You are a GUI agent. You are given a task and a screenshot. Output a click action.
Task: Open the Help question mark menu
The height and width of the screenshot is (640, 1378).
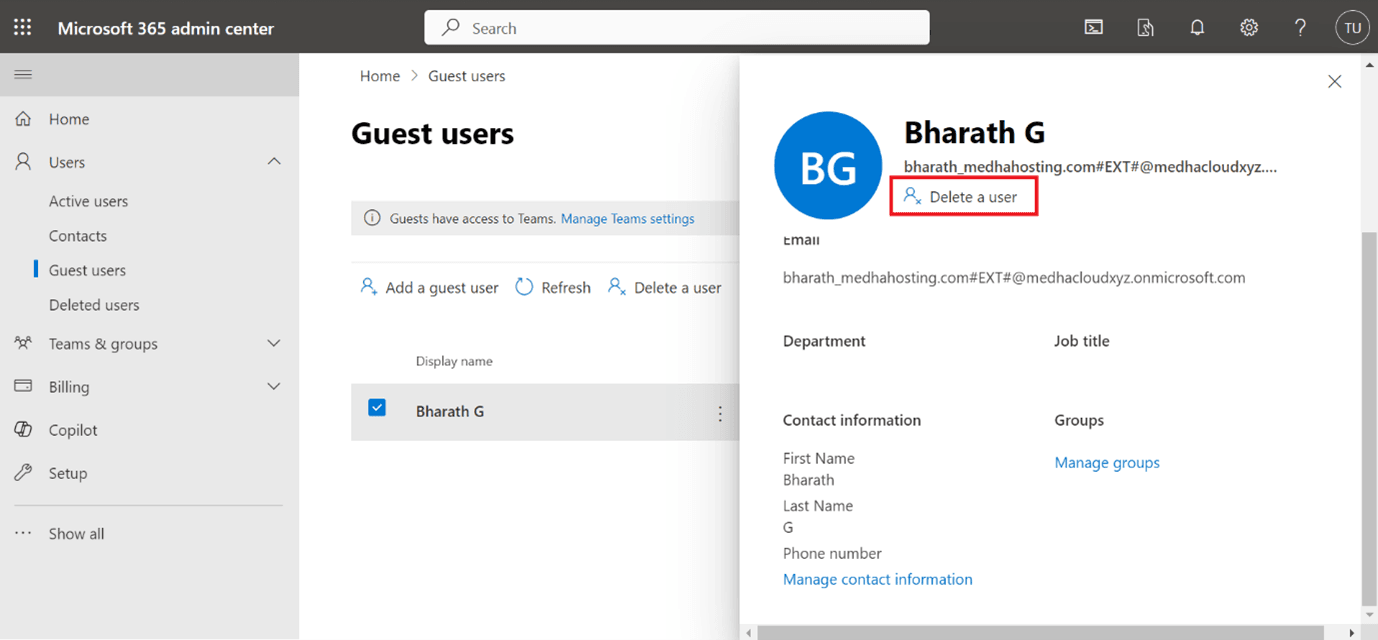1300,27
